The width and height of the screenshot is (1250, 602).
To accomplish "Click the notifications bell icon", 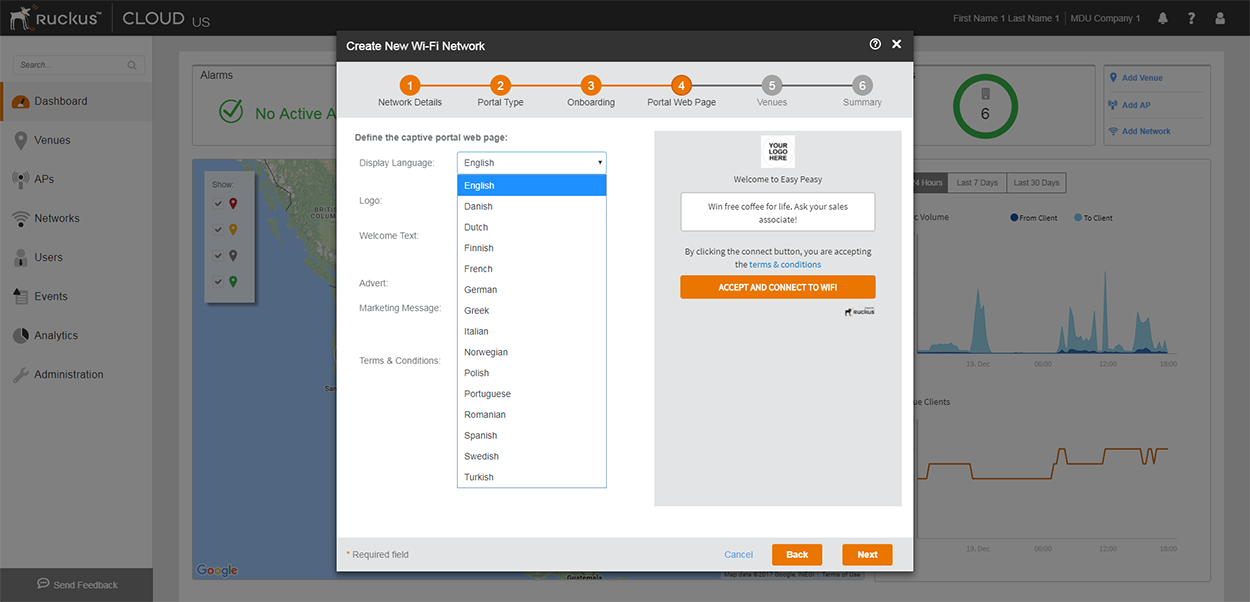I will (x=1163, y=18).
